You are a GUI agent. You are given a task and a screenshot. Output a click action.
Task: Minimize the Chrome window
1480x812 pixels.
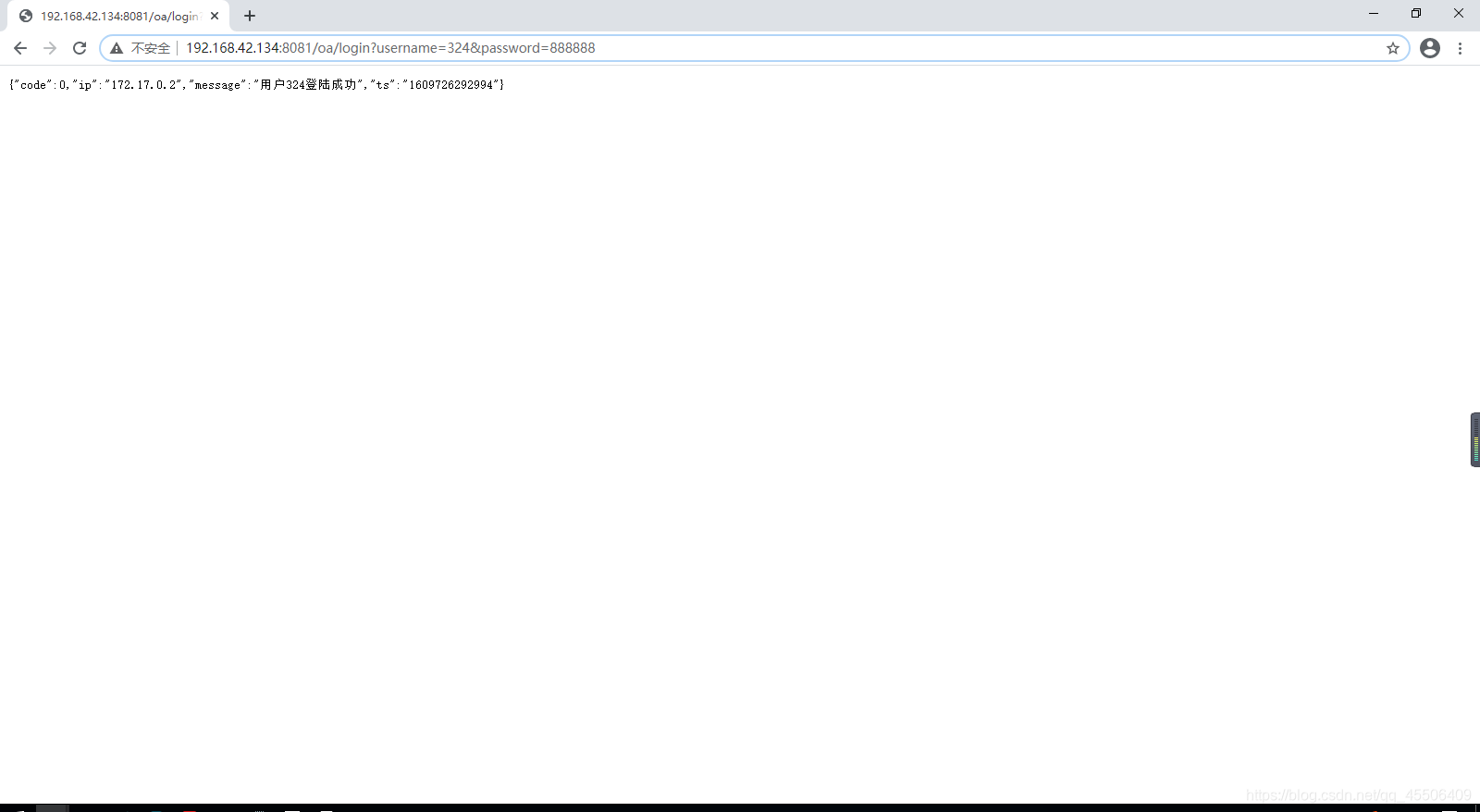[x=1374, y=13]
